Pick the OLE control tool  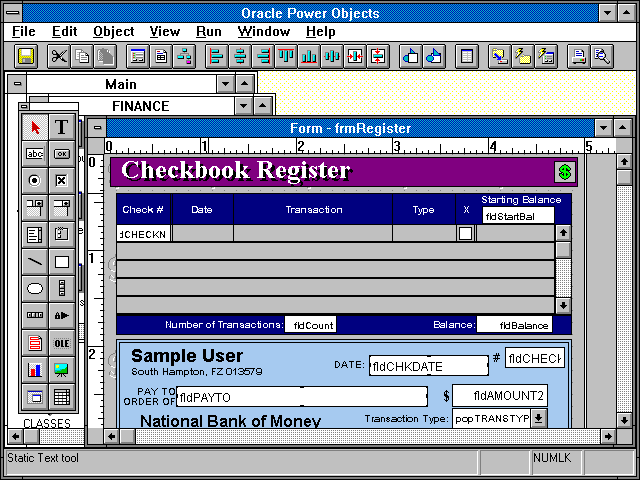pos(61,343)
